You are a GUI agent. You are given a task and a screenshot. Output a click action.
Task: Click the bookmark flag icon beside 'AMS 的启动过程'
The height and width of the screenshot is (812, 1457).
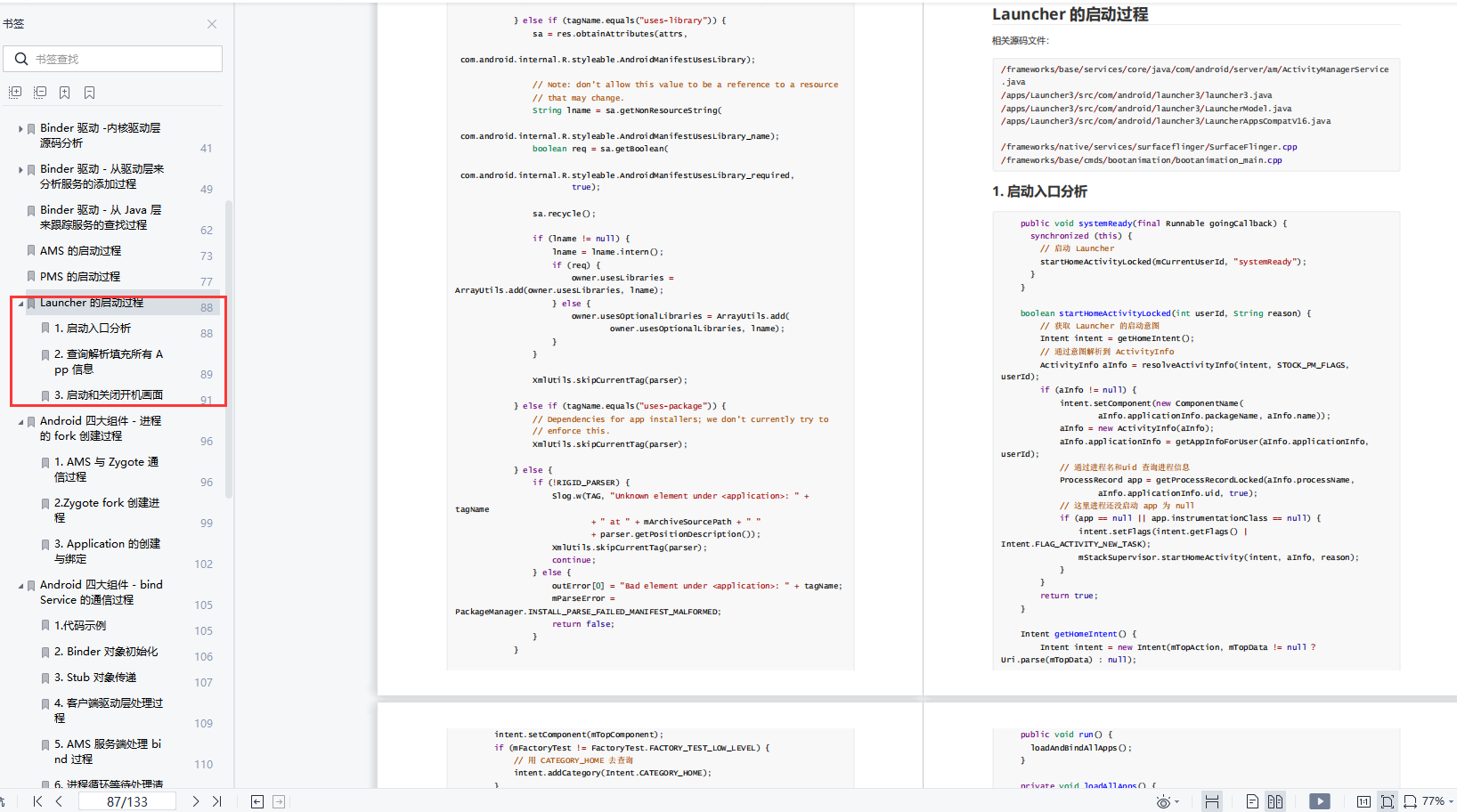[31, 252]
